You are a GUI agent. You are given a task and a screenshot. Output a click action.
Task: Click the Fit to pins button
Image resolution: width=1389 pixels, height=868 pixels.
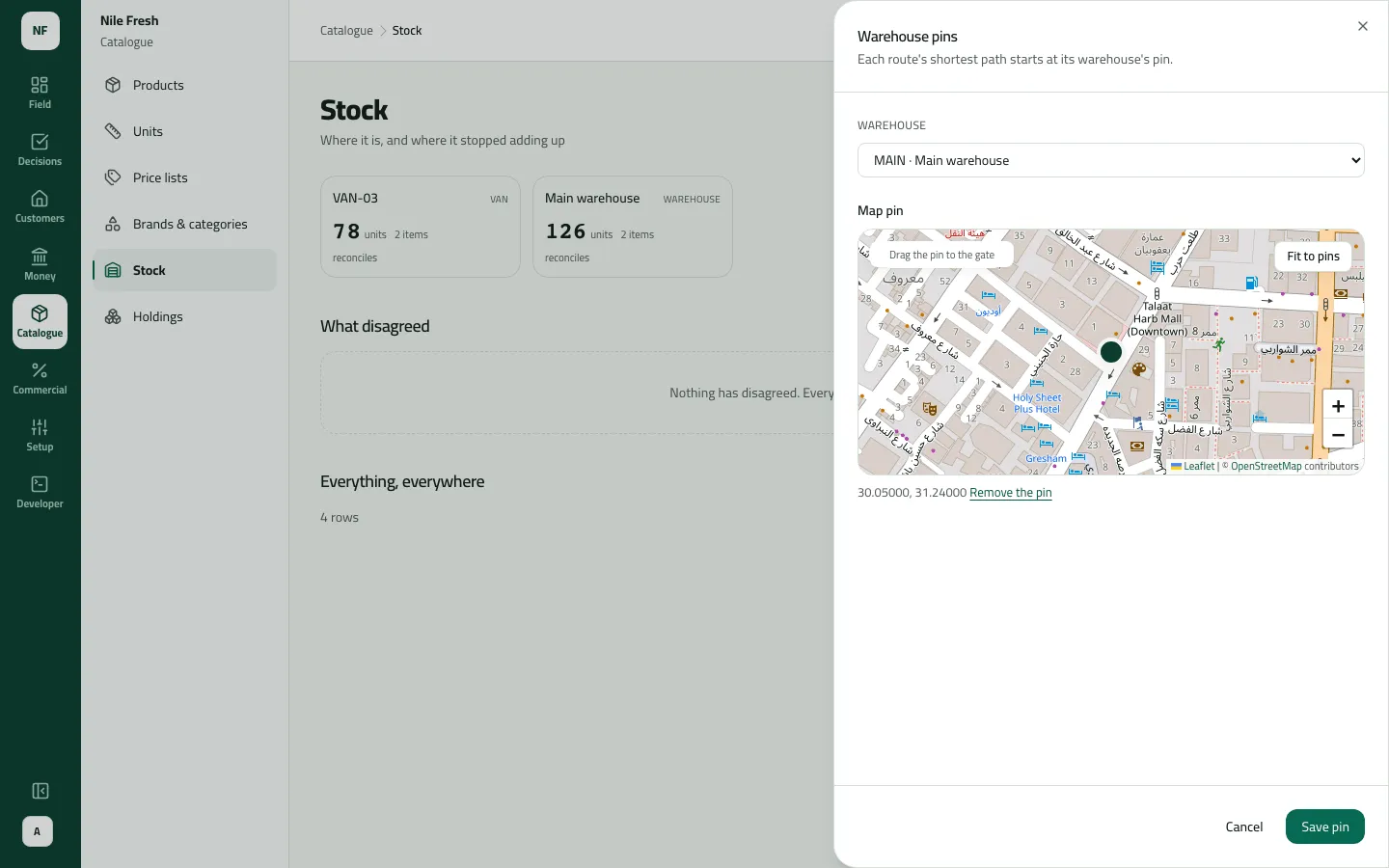[x=1313, y=257]
